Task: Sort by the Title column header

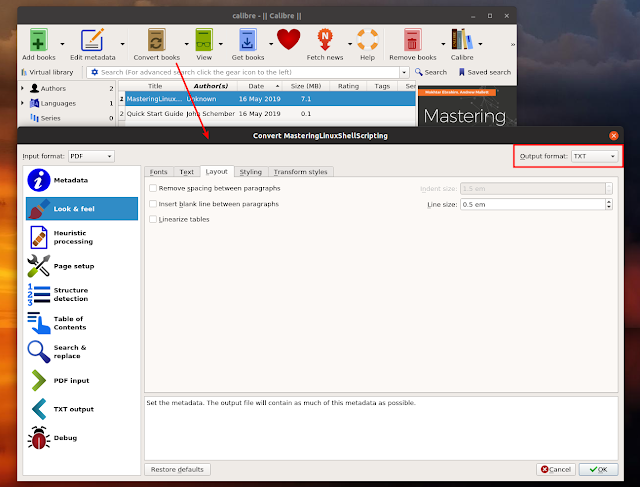Action: (155, 86)
